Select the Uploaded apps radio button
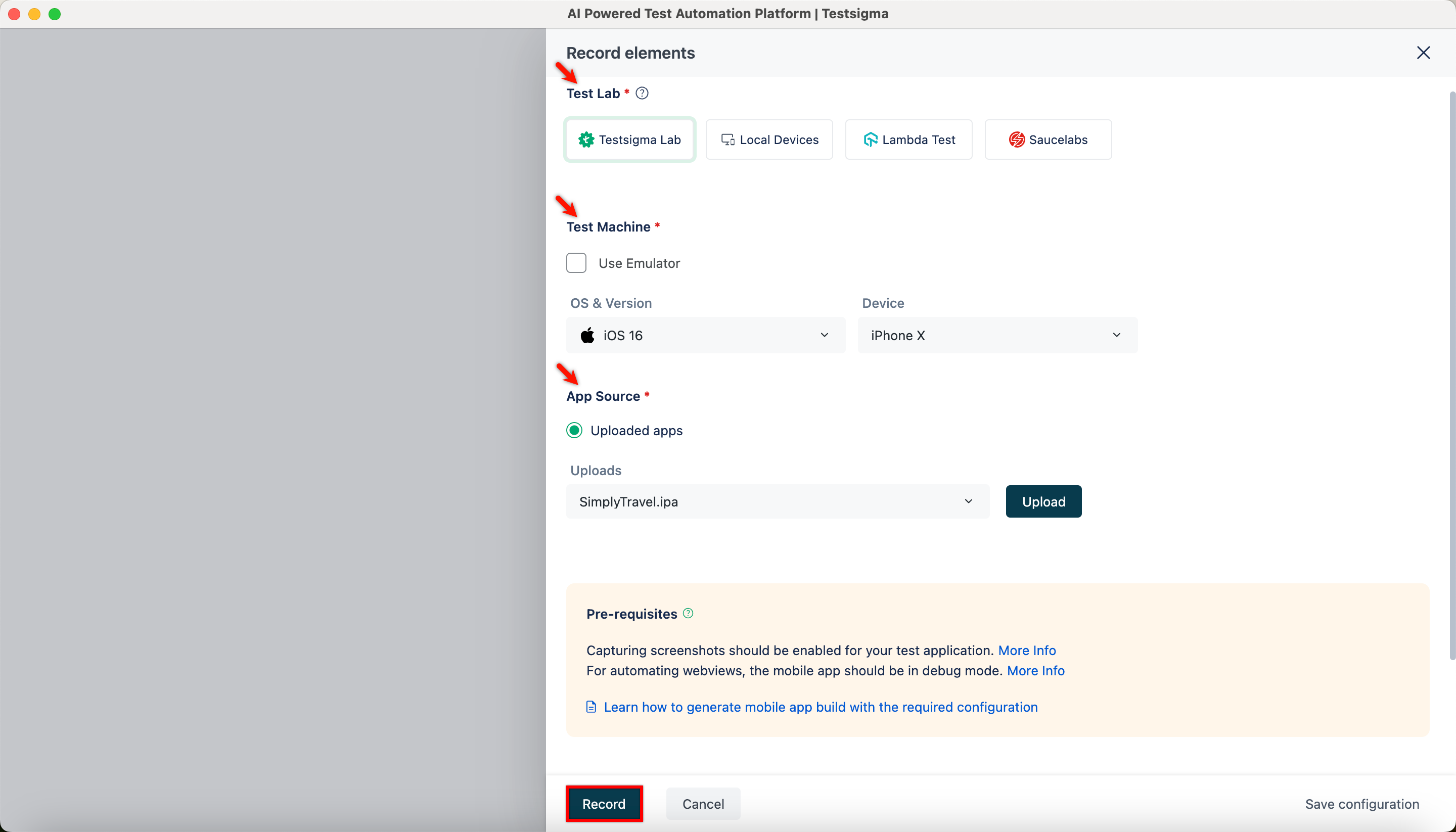The height and width of the screenshot is (832, 1456). click(x=574, y=430)
